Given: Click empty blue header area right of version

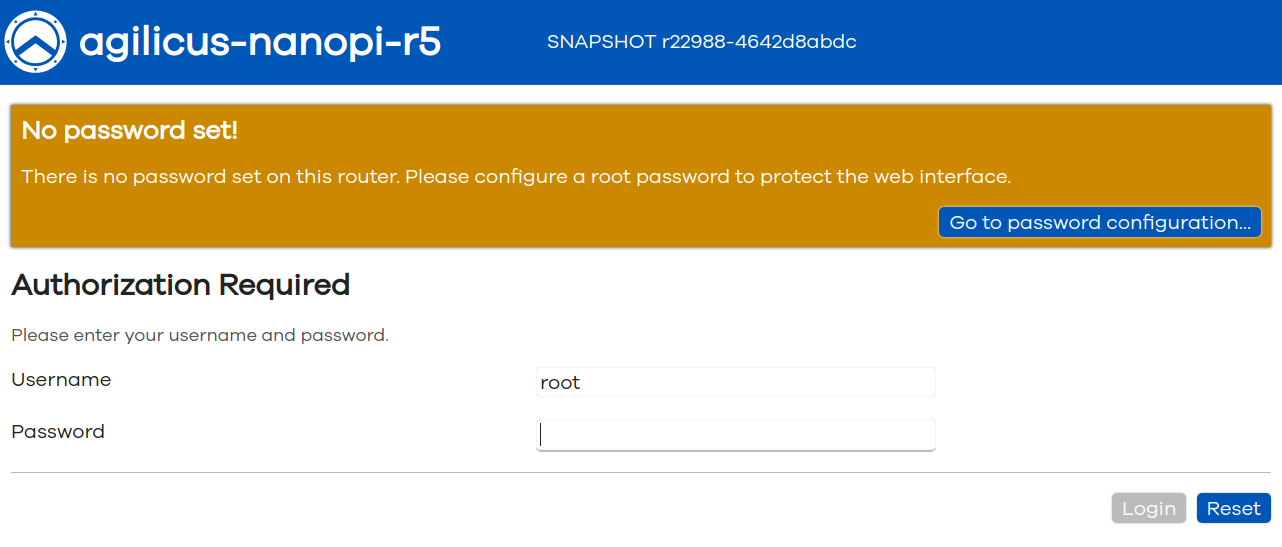Looking at the screenshot, I should pyautogui.click(x=1070, y=42).
